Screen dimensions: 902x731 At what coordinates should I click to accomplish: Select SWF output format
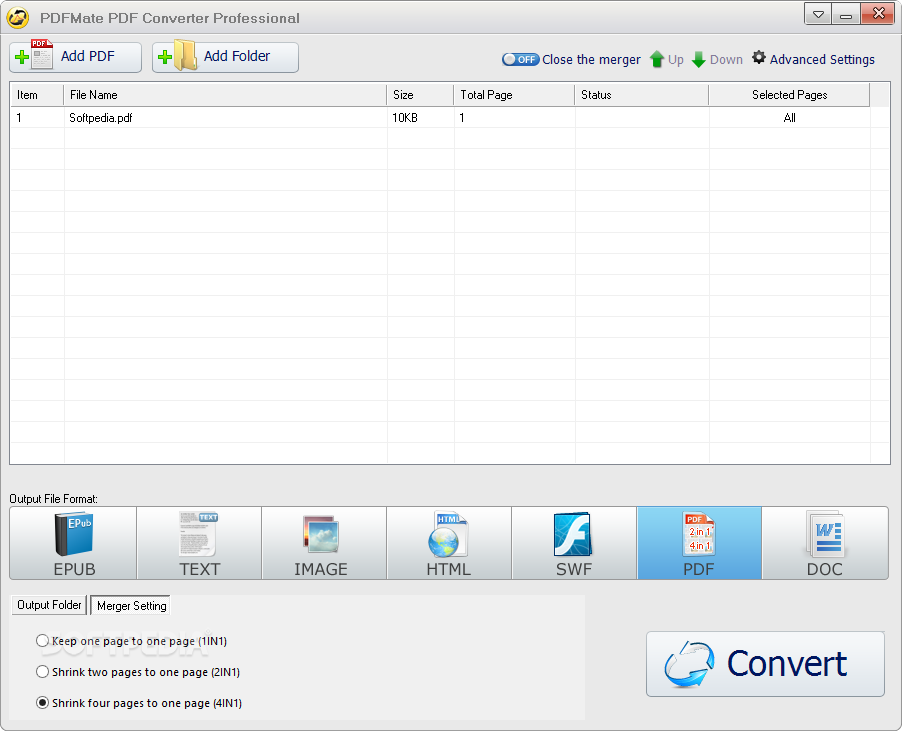(574, 543)
